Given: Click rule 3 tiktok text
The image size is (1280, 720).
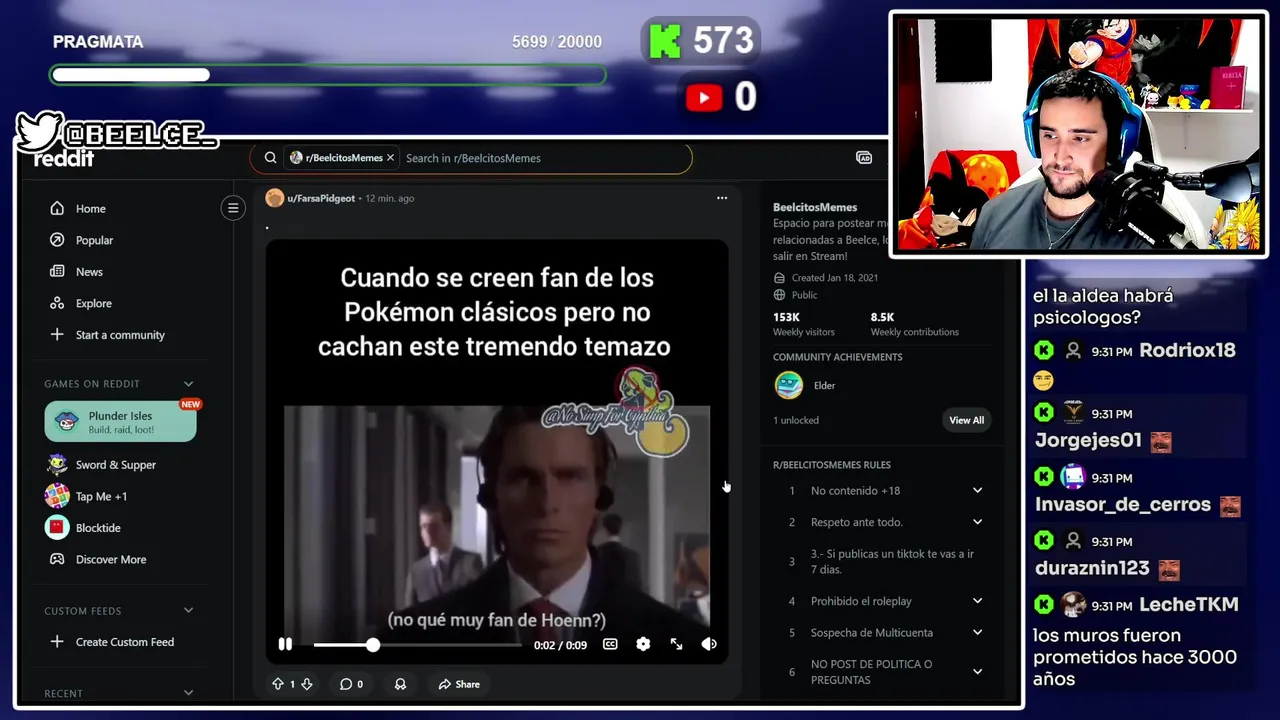Looking at the screenshot, I should click(892, 562).
